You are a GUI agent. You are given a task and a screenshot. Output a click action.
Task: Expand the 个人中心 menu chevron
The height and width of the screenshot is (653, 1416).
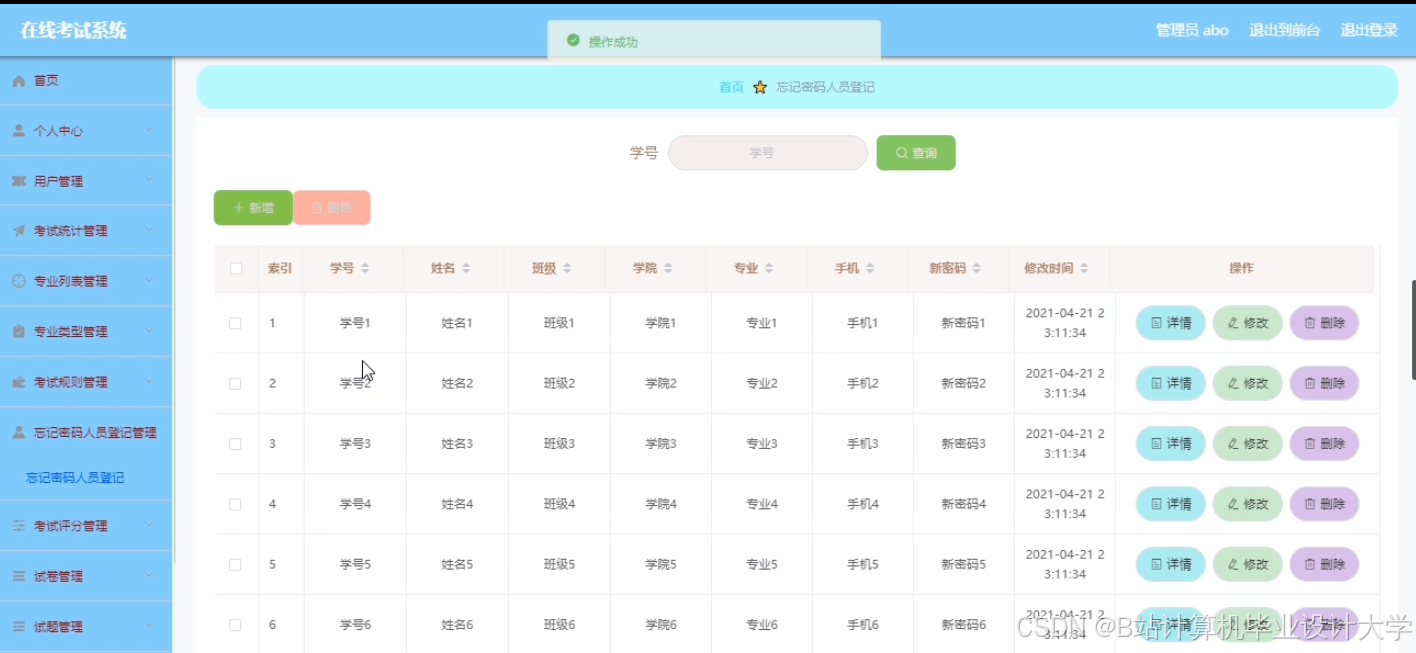pos(149,130)
